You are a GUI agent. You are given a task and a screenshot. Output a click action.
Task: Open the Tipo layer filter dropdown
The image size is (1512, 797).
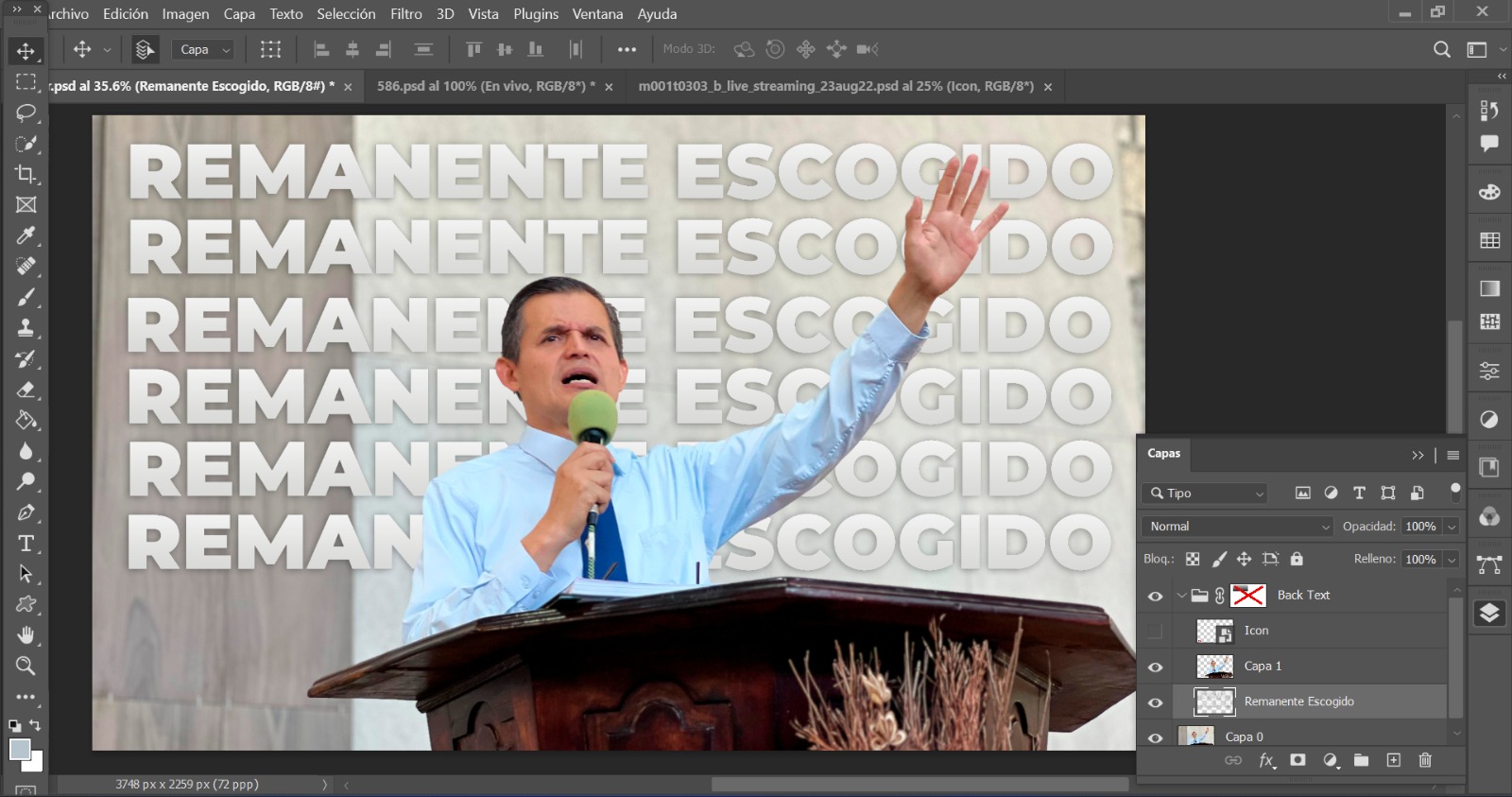coord(1205,494)
